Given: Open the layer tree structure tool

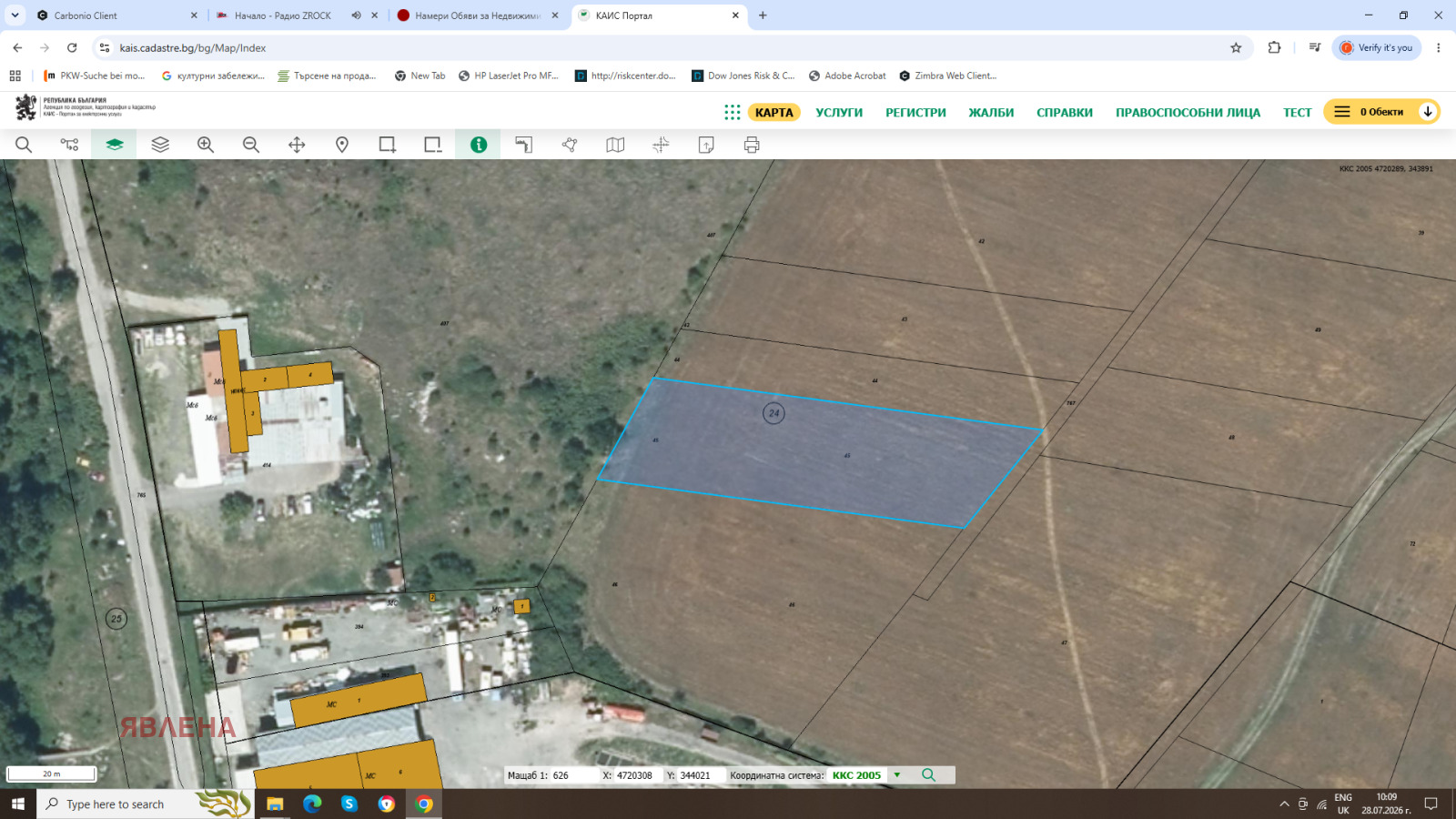Looking at the screenshot, I should point(69,145).
